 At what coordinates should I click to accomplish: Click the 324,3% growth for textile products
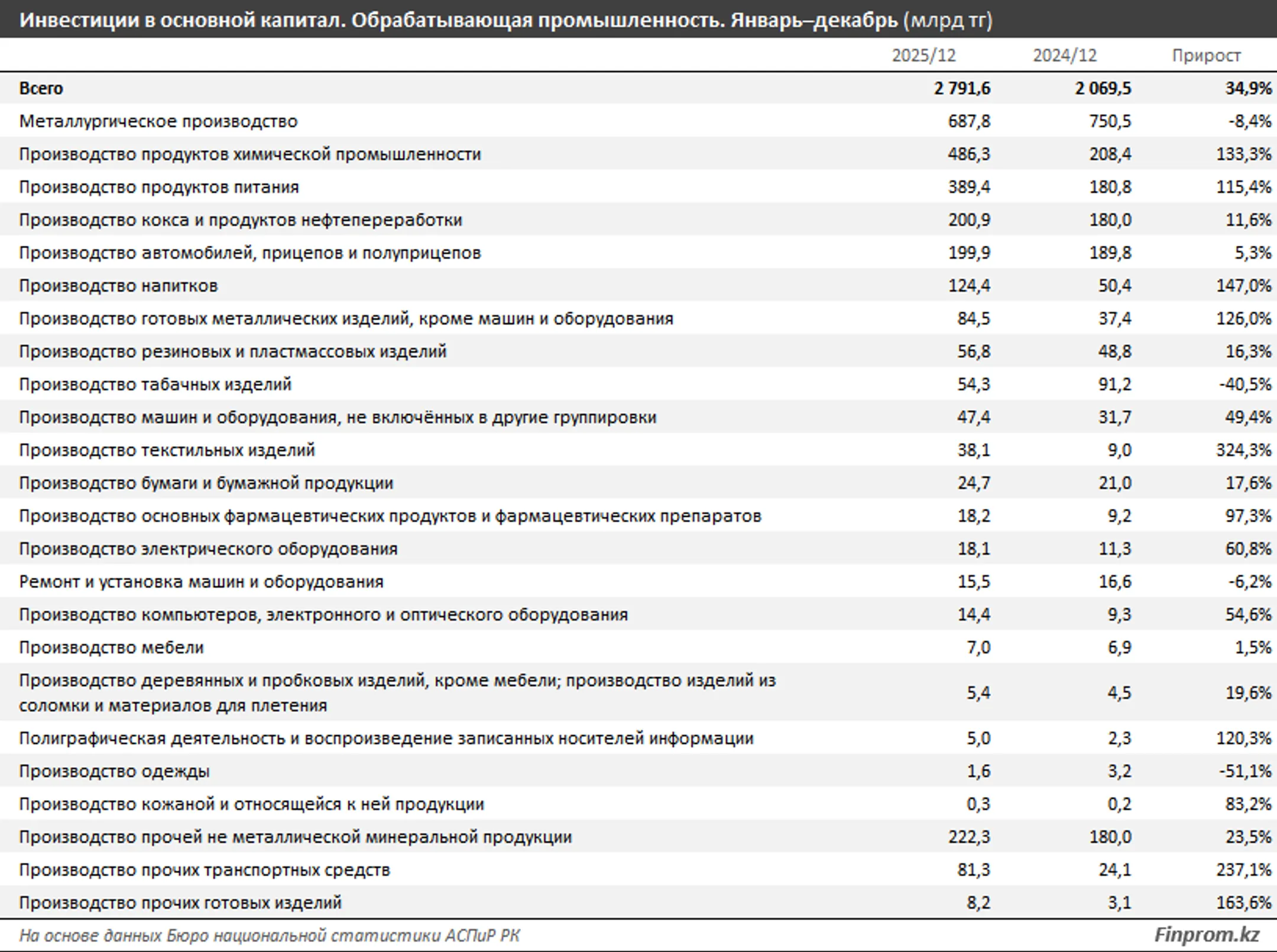[1243, 450]
